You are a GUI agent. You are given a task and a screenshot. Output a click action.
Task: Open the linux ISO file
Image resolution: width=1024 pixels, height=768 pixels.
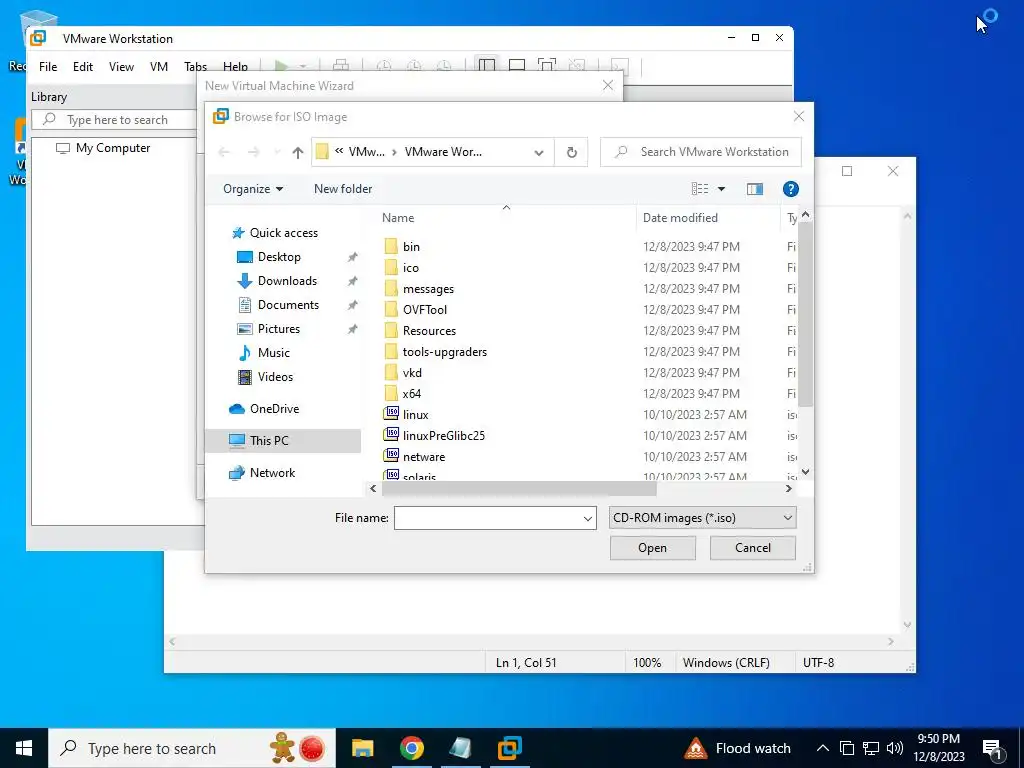(x=415, y=415)
